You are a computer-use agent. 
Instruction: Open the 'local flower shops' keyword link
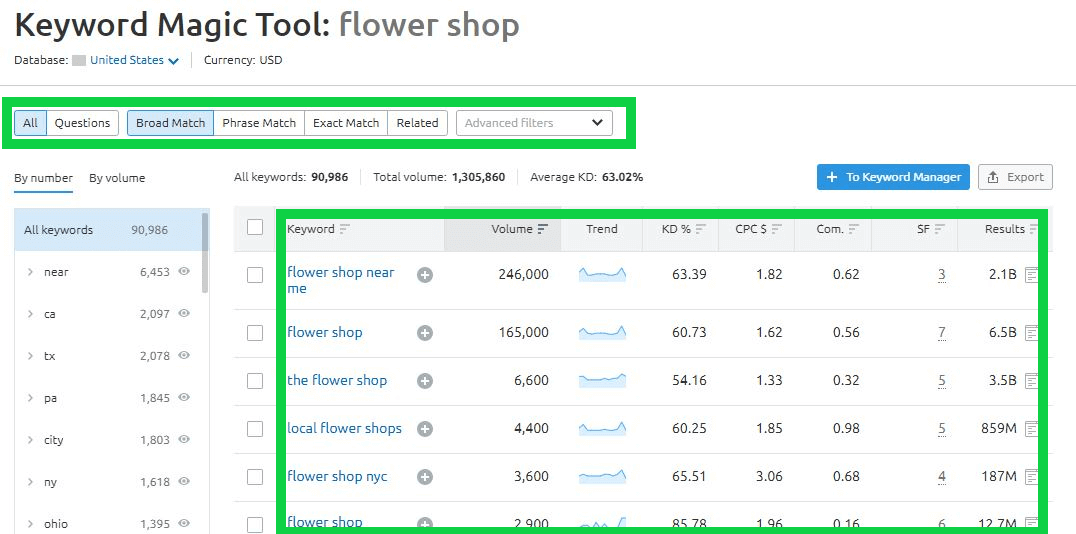(344, 428)
